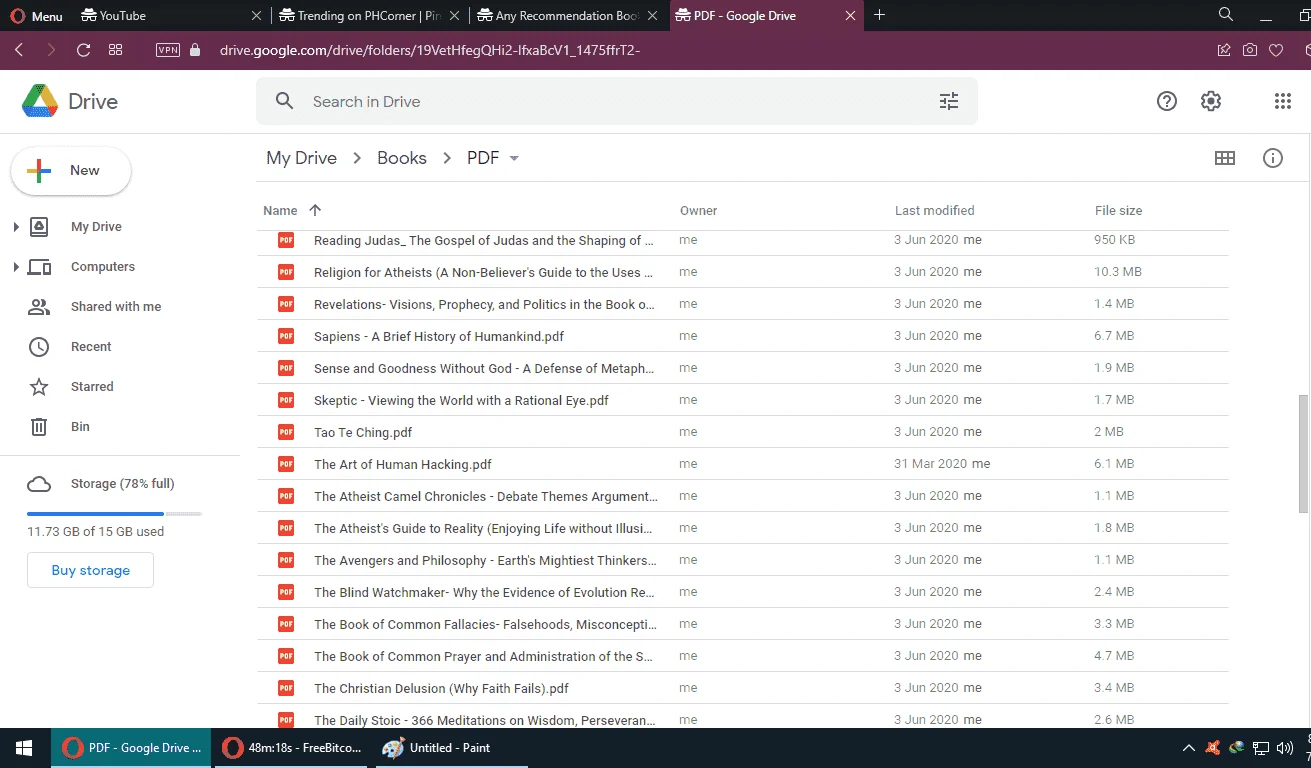Go back to the previous page

click(19, 50)
